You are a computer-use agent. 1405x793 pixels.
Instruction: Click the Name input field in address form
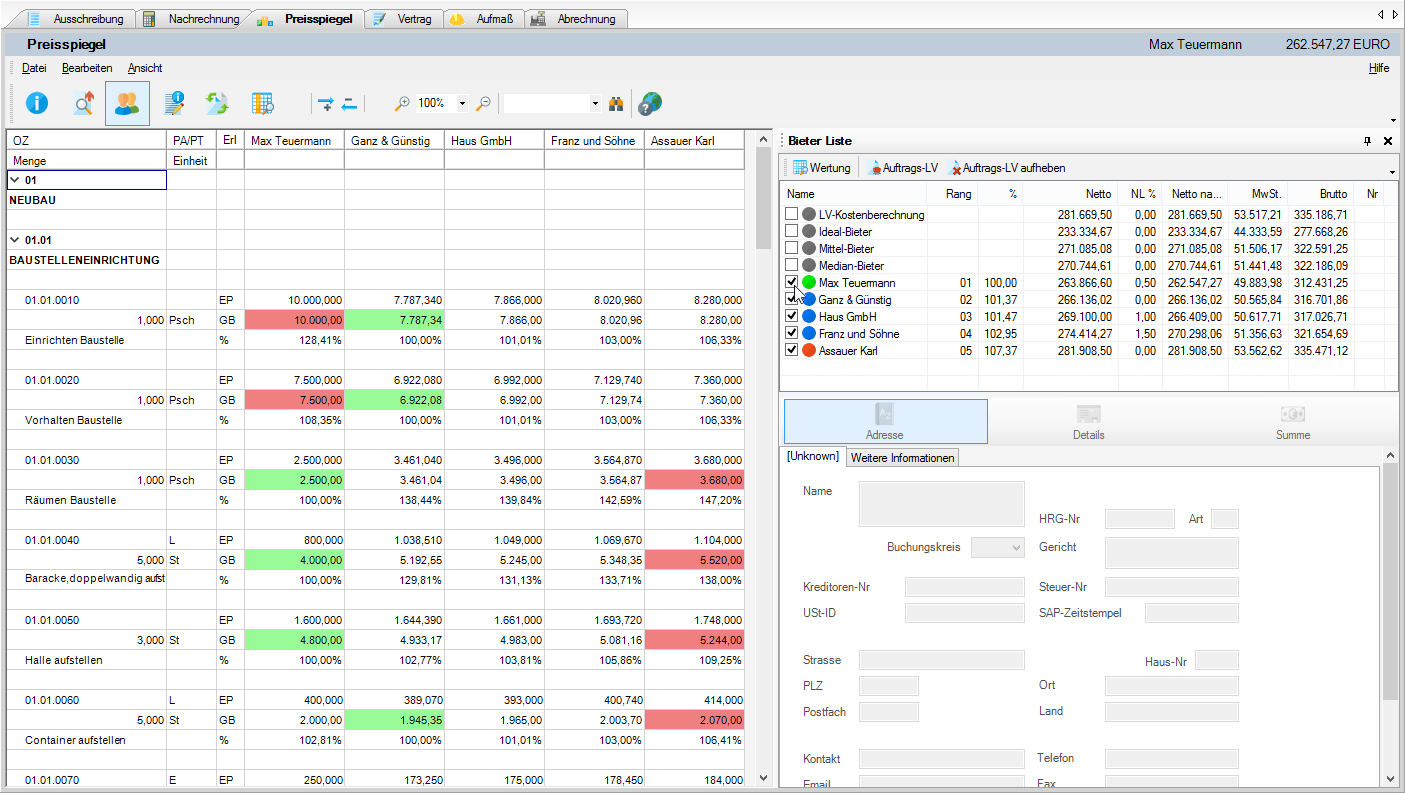pos(942,503)
